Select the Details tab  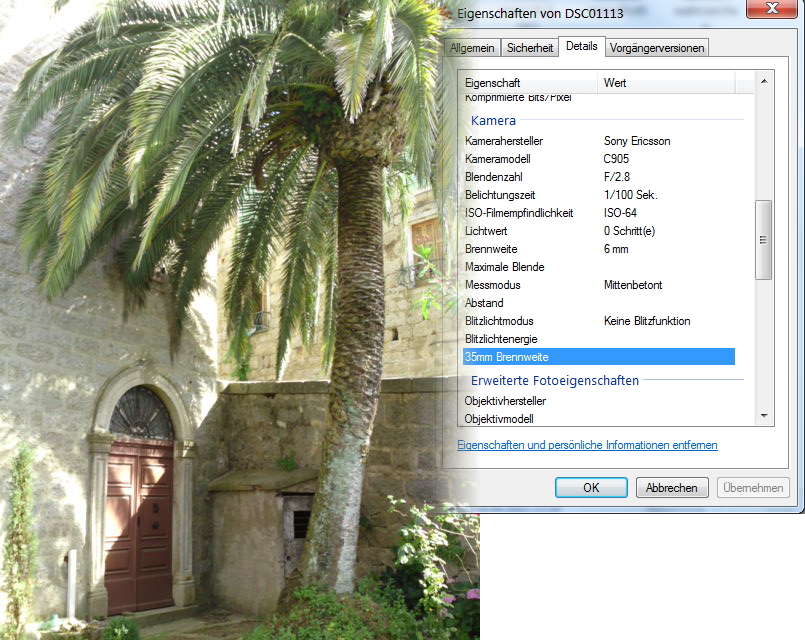click(x=582, y=46)
